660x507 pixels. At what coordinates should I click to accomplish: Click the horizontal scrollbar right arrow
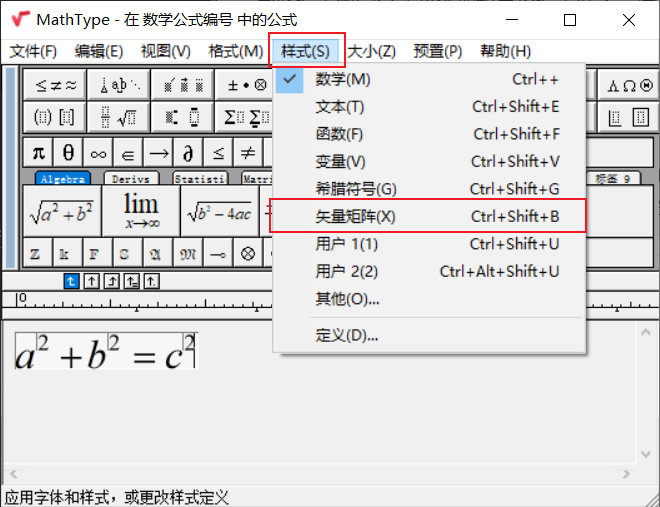pos(626,475)
